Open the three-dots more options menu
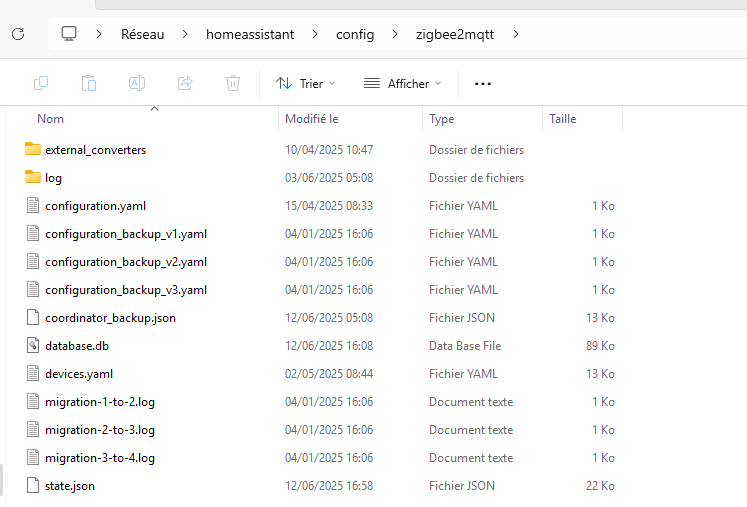 483,84
